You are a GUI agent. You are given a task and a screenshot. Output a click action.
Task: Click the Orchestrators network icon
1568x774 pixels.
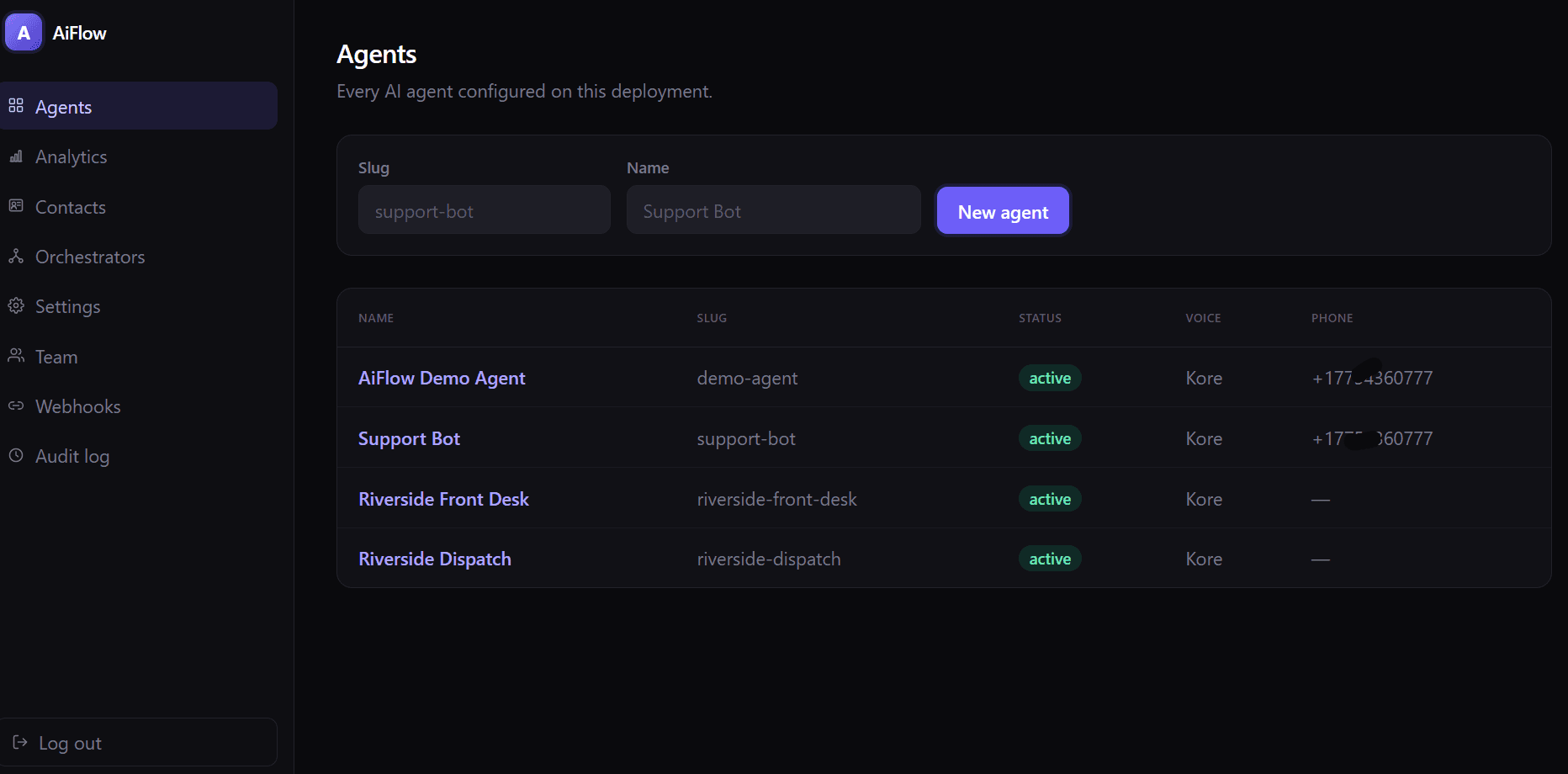(x=16, y=256)
